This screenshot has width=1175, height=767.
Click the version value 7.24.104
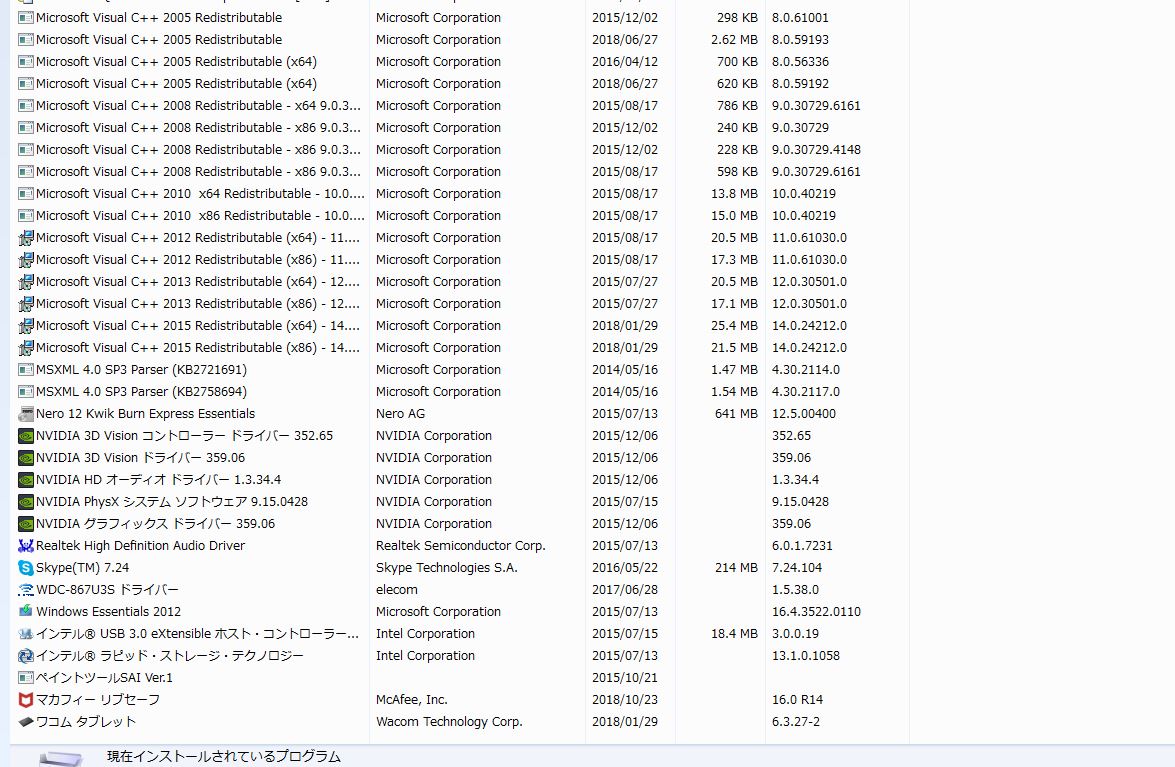(x=797, y=568)
